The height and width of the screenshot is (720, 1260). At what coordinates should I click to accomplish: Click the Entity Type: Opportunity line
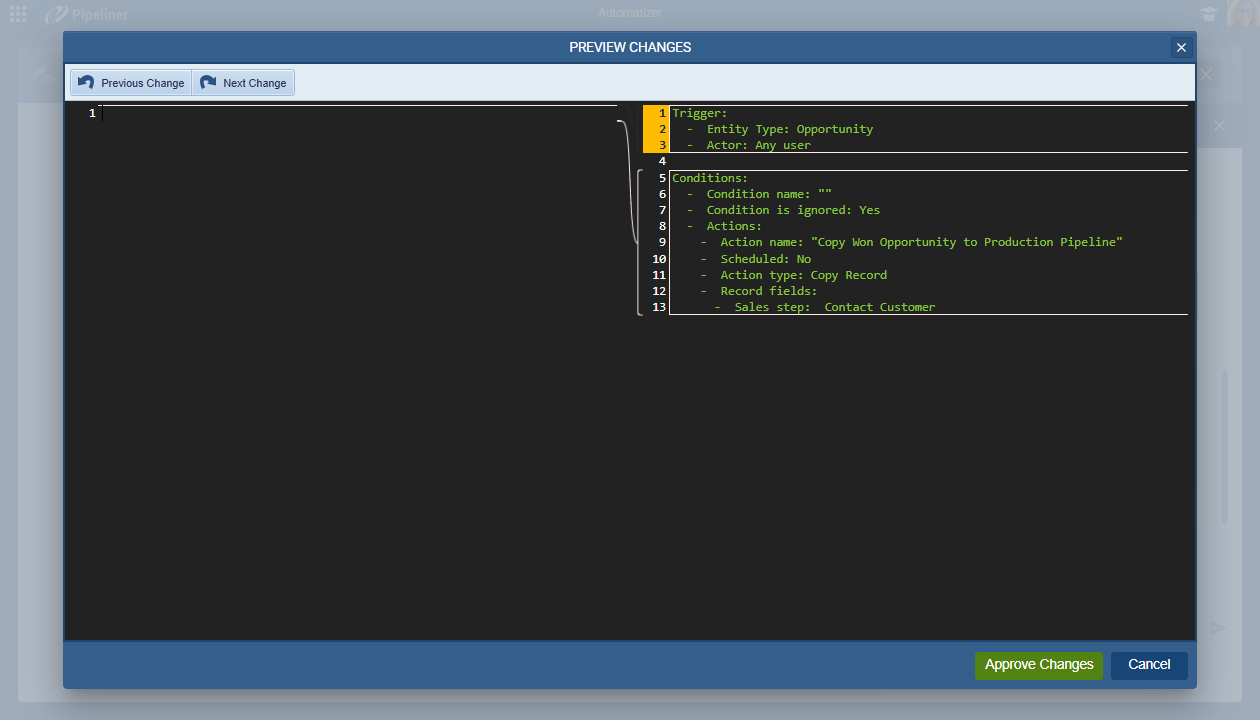(789, 129)
